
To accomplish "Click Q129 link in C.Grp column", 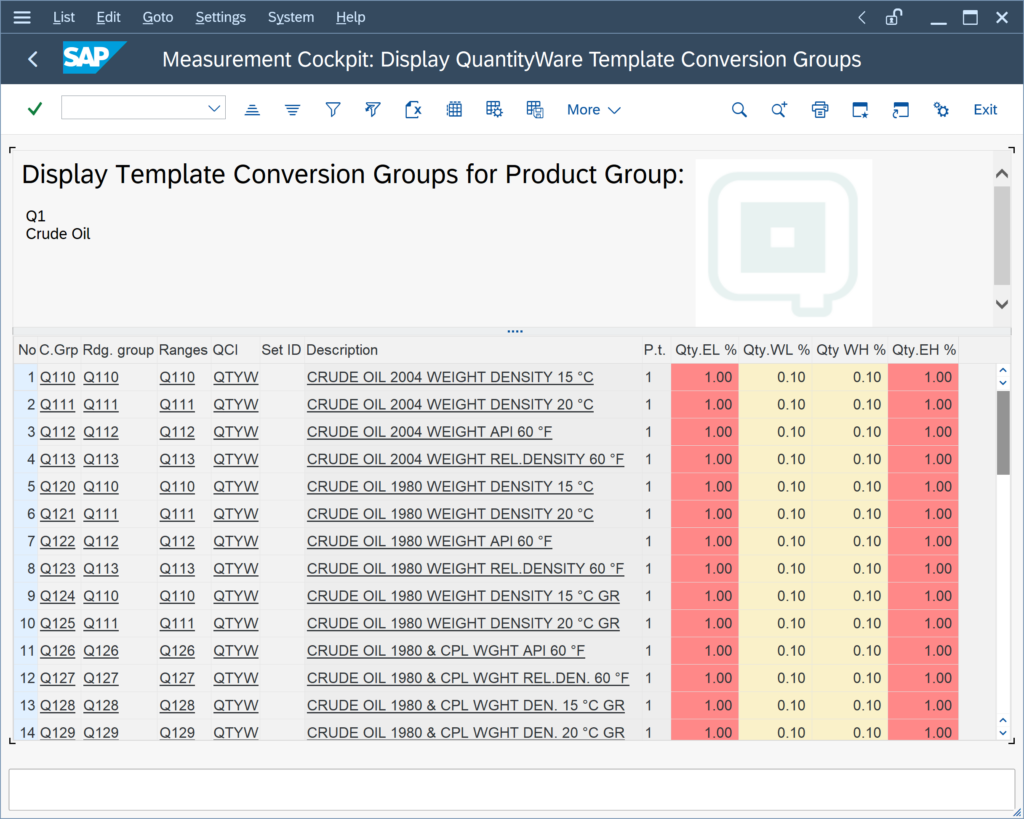I will [57, 733].
